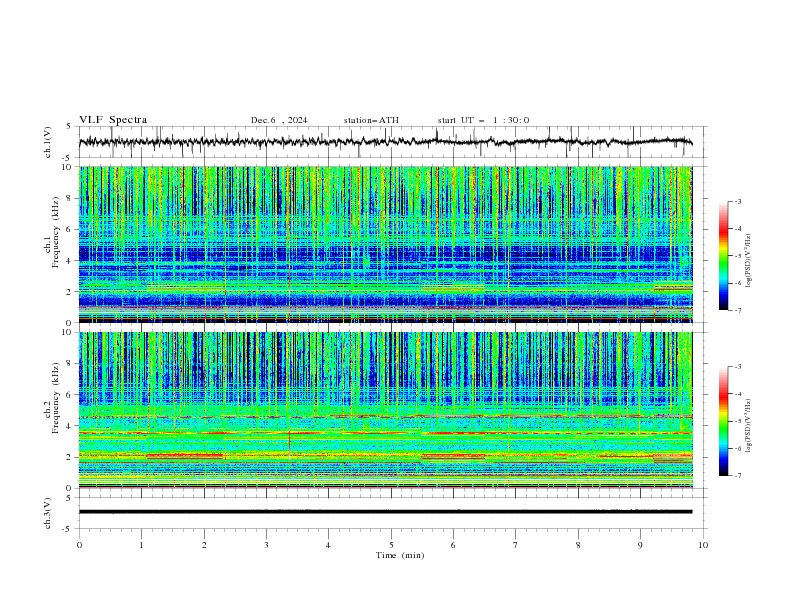Click the "ch.1(V)" waveform axis label
The image size is (792, 612).
point(48,142)
